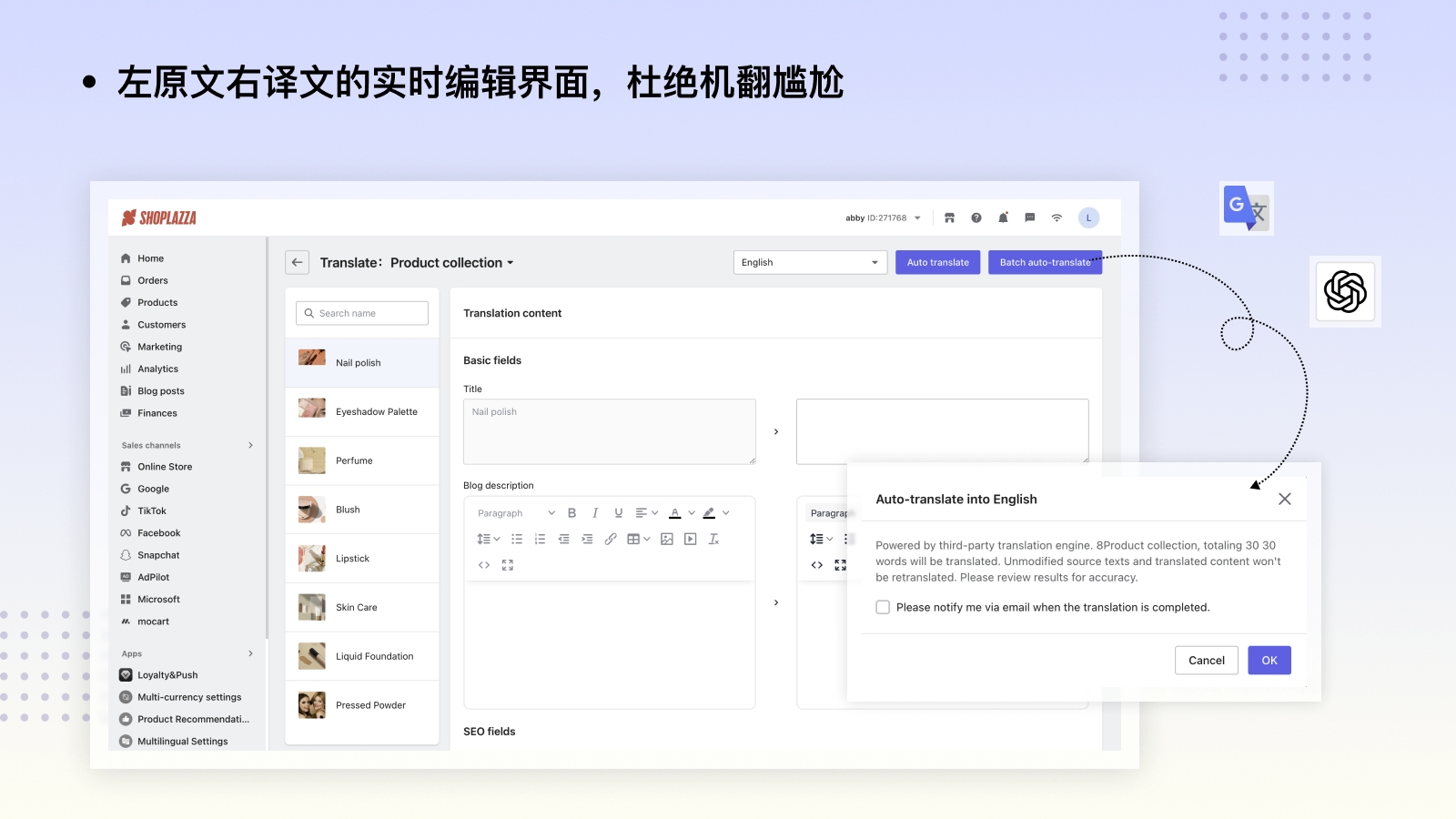The image size is (1456, 819).
Task: Insert a video in the editor toolbar
Action: (x=690, y=539)
